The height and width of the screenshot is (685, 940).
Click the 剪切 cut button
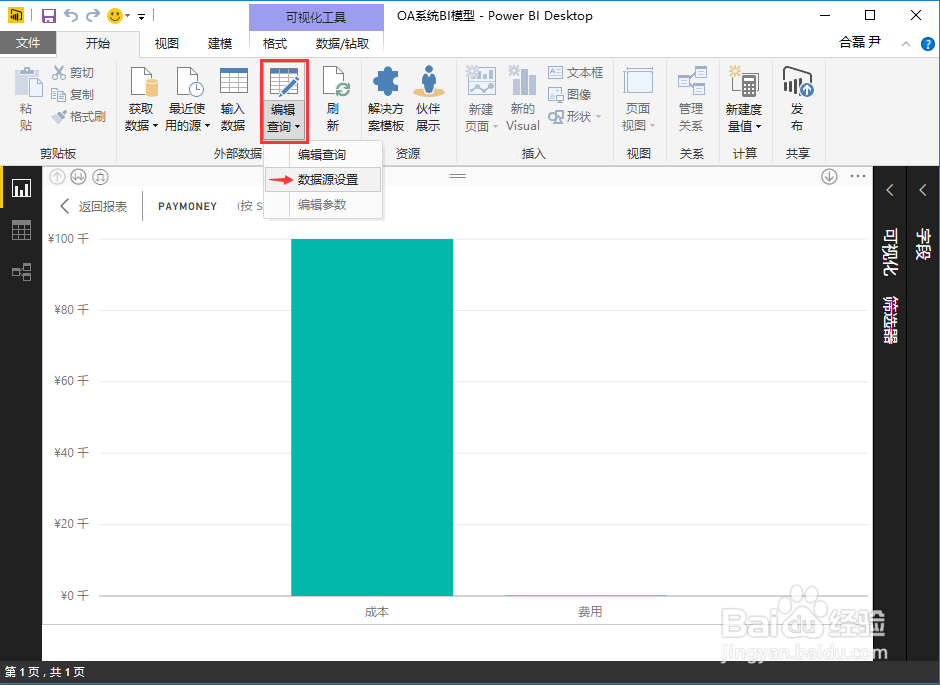[73, 73]
